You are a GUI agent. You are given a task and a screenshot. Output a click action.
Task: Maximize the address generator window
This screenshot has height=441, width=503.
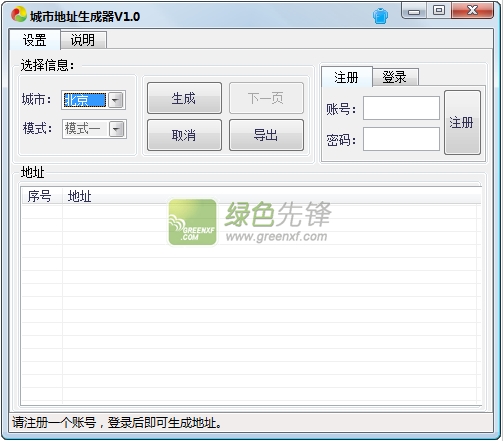click(439, 11)
